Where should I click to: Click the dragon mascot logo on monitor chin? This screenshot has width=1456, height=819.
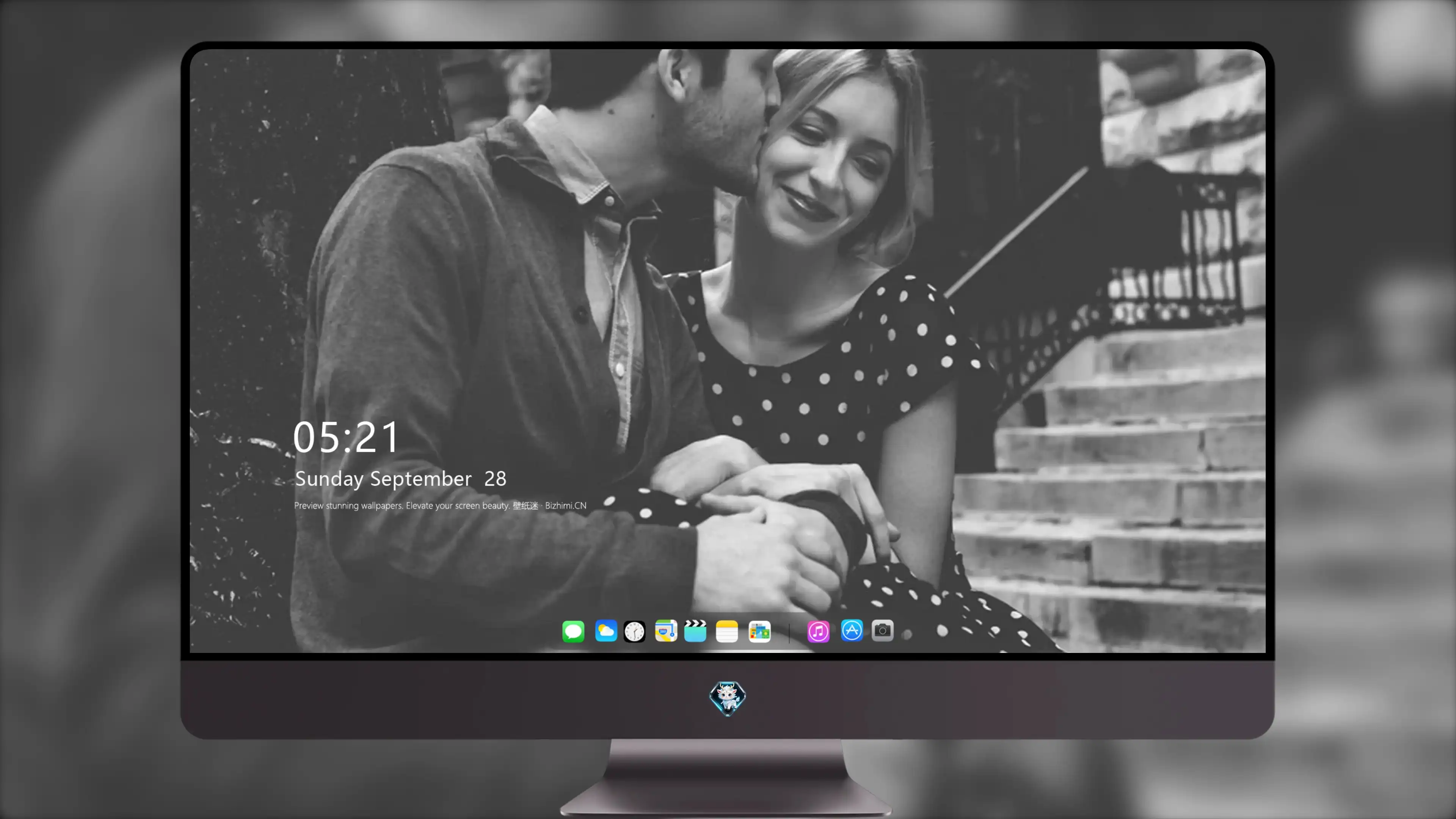728,698
